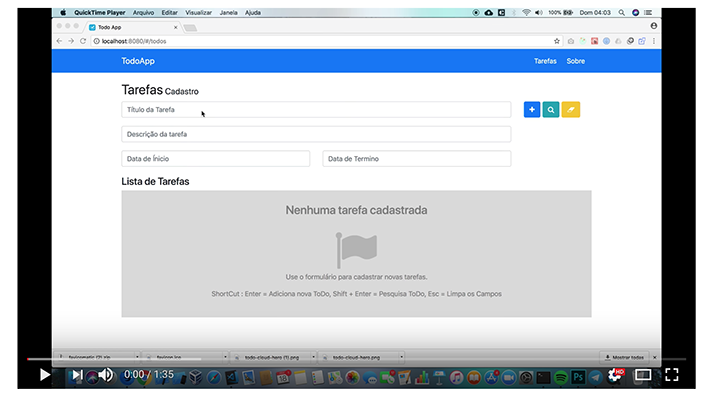Go forward in the browser
This screenshot has height=400, width=710.
[x=71, y=41]
